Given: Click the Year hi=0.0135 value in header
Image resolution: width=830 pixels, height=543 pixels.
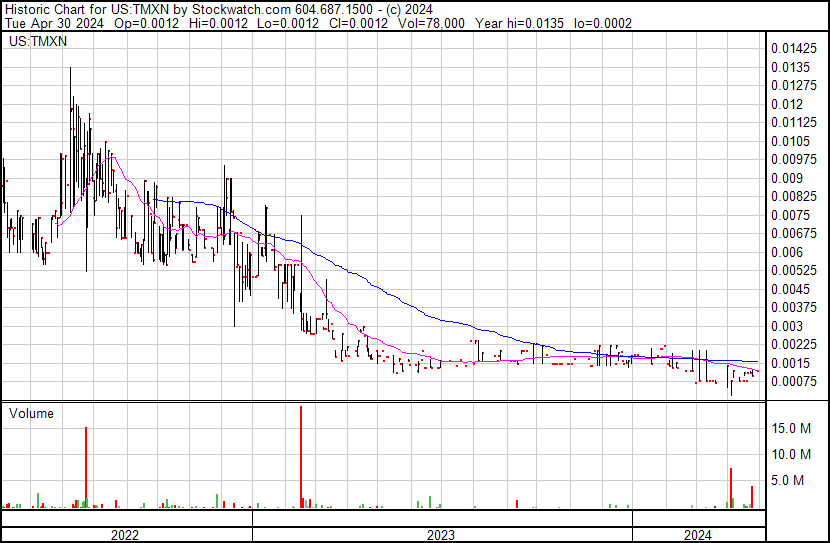Looking at the screenshot, I should coord(519,23).
